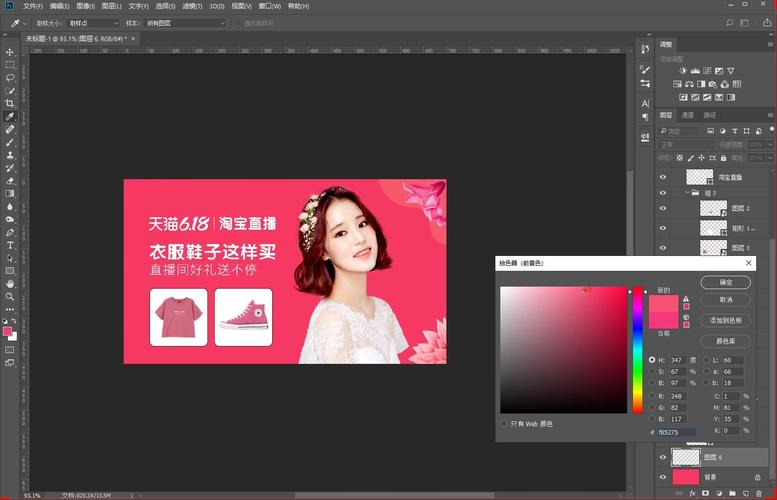Select the Zoom magnifier tool
The image size is (777, 500).
(x=10, y=296)
